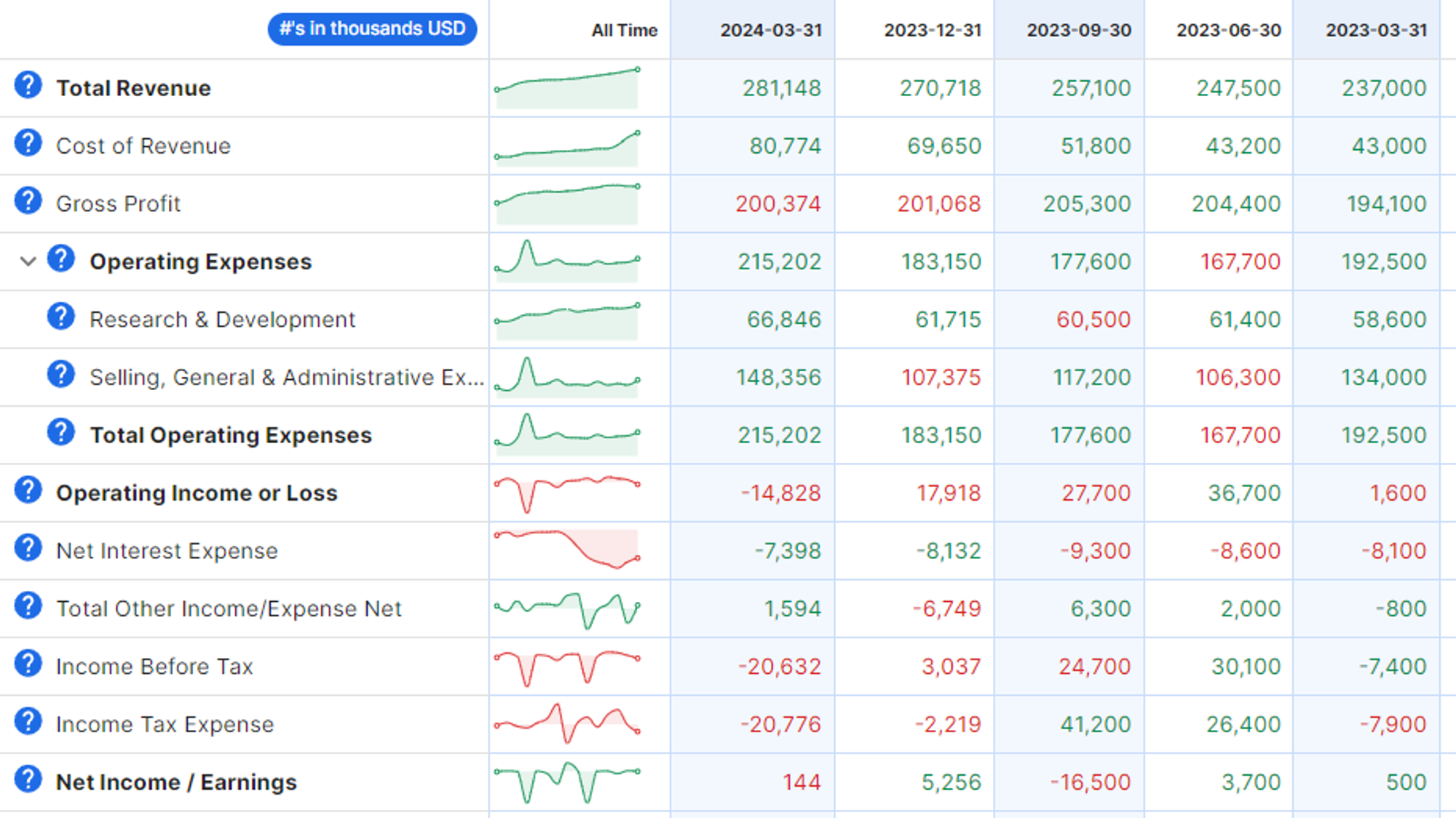This screenshot has height=818, width=1456.
Task: Click the Selling, General & Administrative row label
Action: [286, 377]
